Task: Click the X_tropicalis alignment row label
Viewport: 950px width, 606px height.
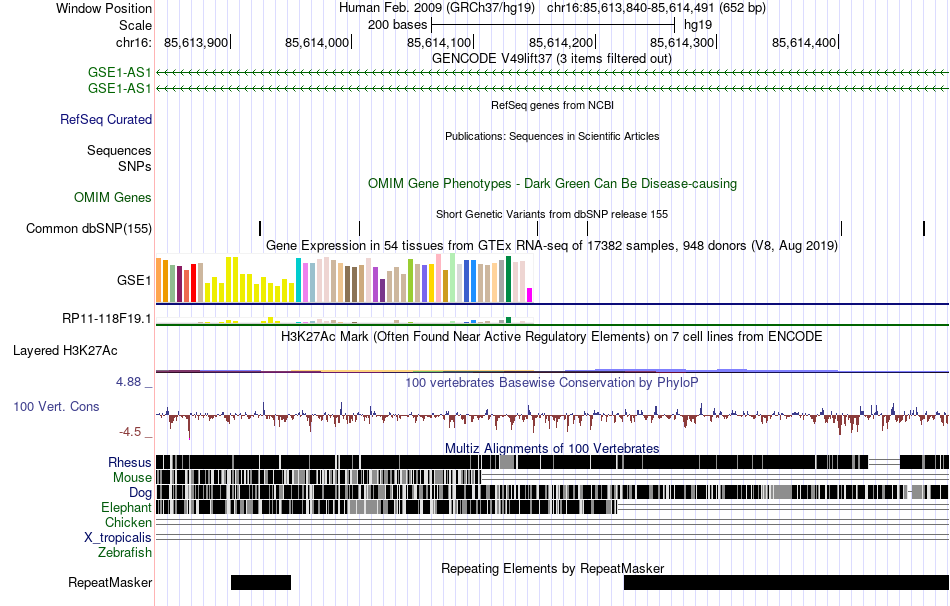Action: coord(118,538)
